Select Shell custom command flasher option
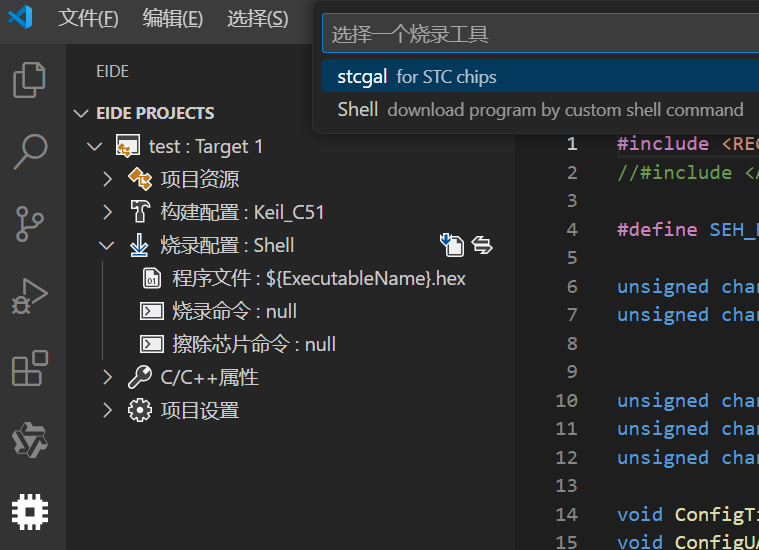 [x=540, y=109]
